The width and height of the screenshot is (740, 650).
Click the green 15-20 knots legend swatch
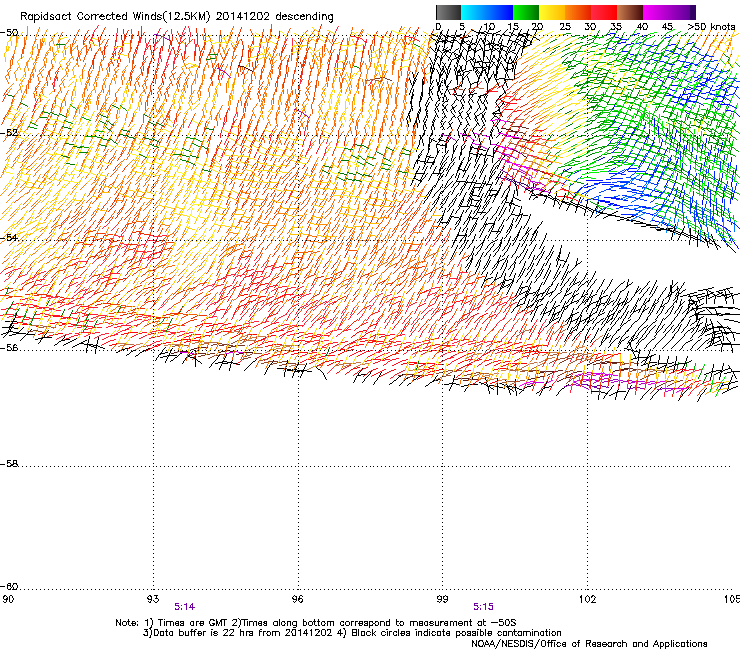pos(526,12)
